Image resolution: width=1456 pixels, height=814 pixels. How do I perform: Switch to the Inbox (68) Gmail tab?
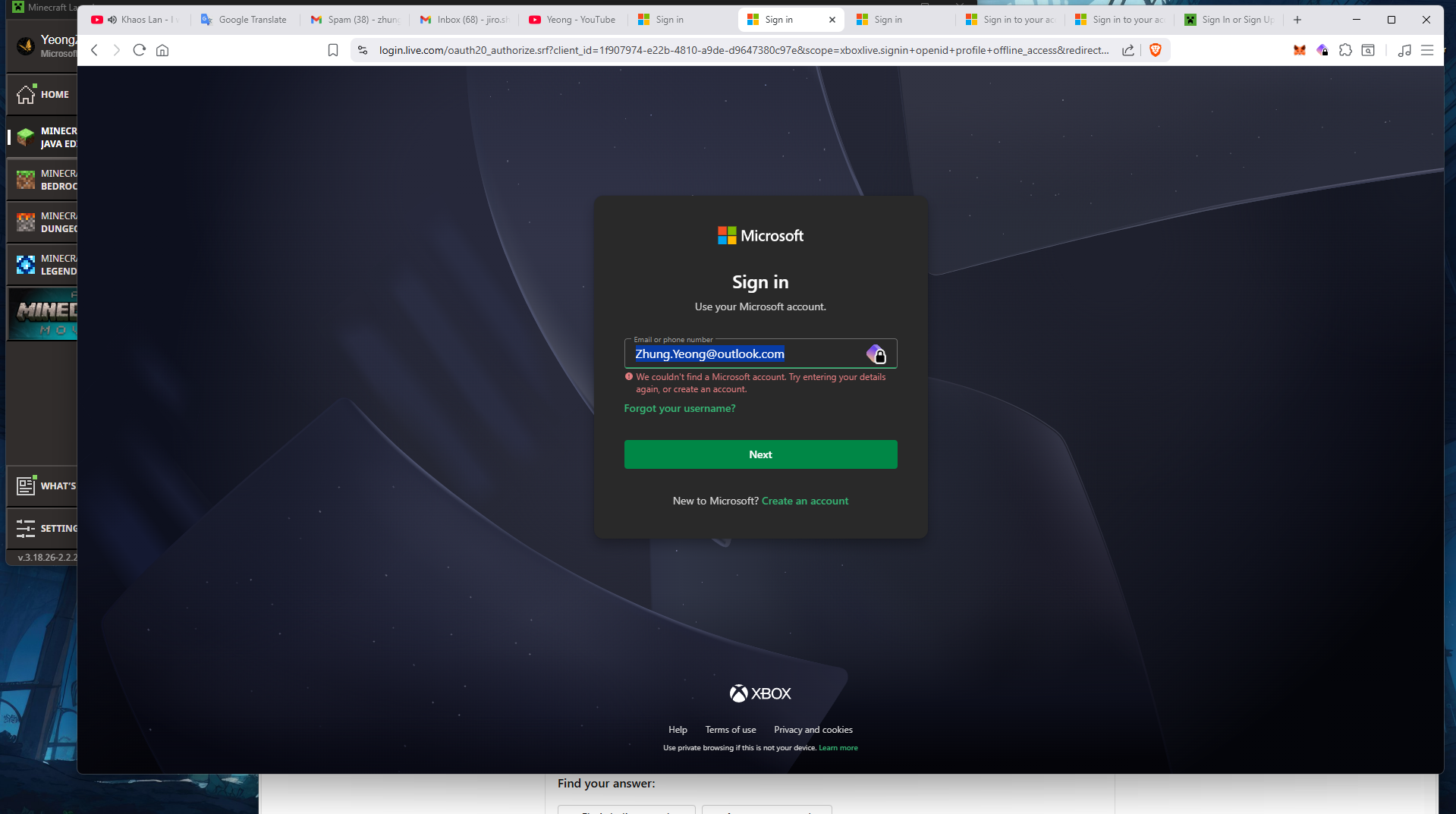[463, 19]
